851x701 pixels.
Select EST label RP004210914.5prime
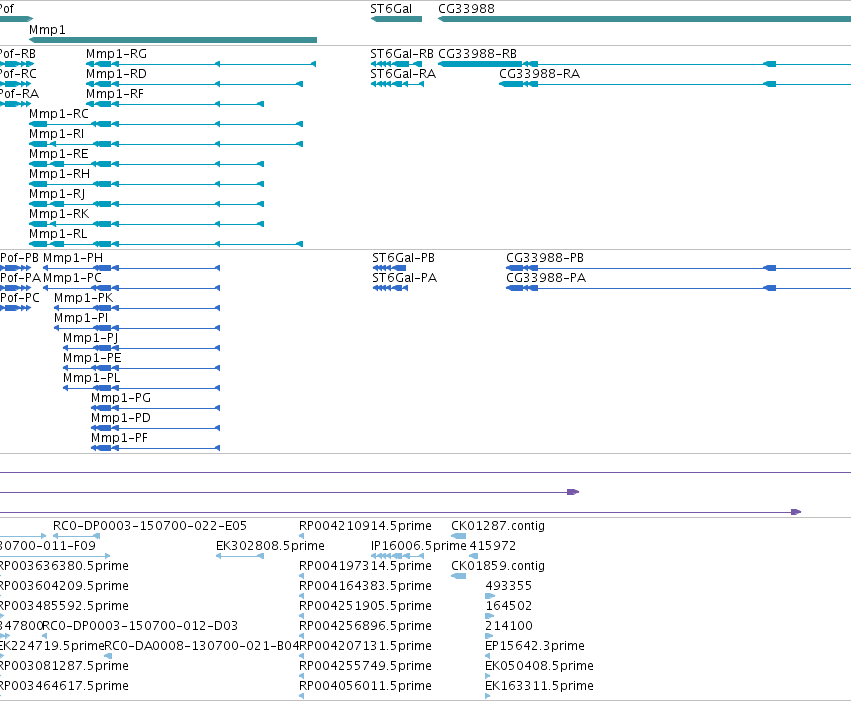coord(365,526)
